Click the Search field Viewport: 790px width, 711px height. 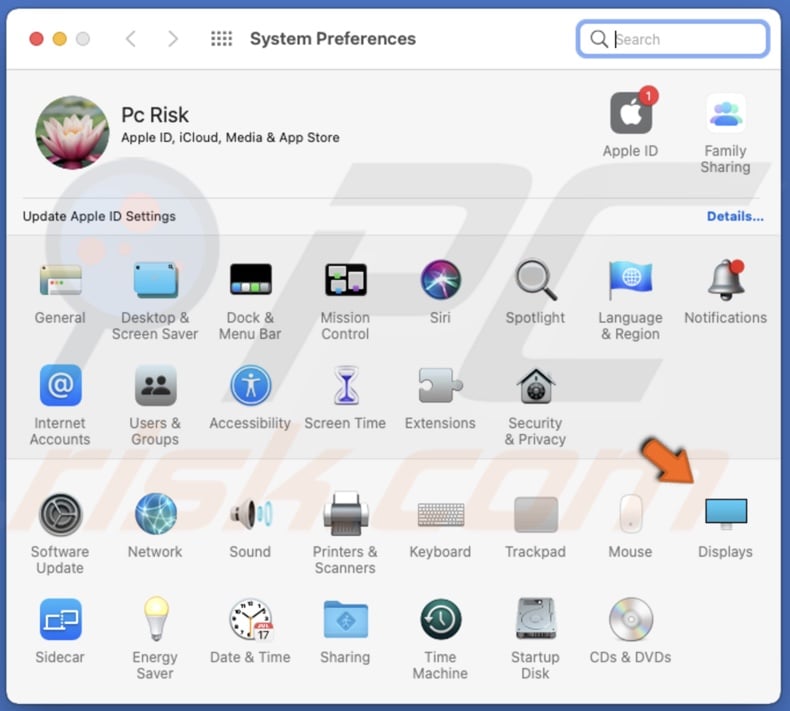(x=673, y=39)
